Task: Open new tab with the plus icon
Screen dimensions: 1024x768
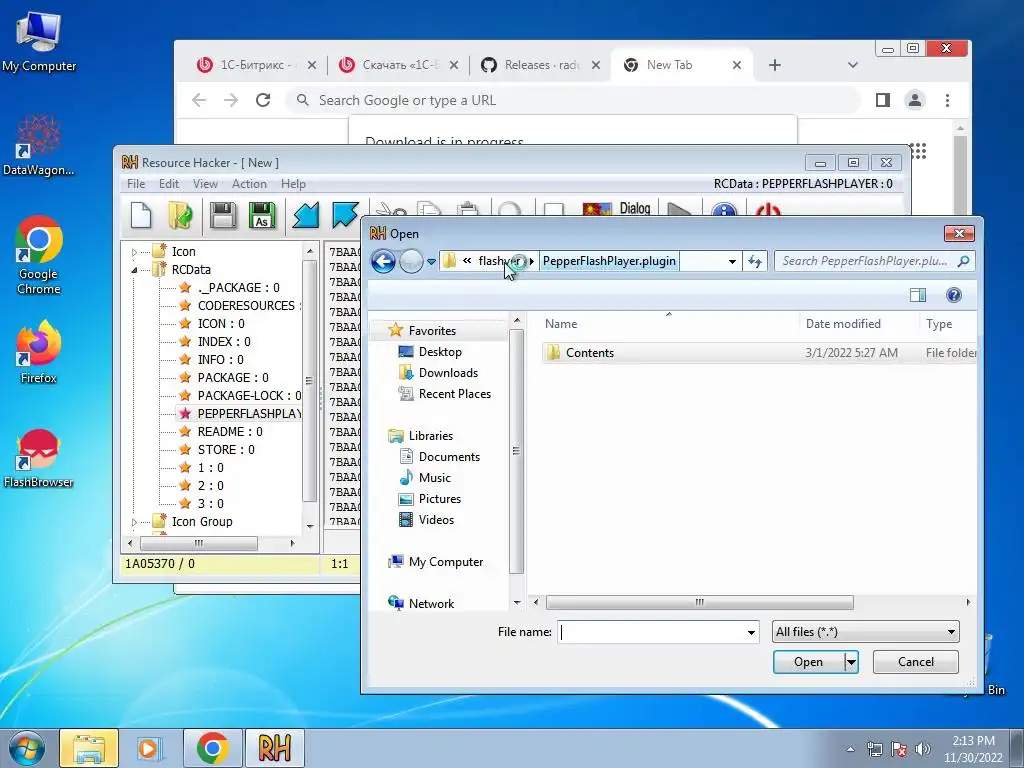Action: click(775, 65)
